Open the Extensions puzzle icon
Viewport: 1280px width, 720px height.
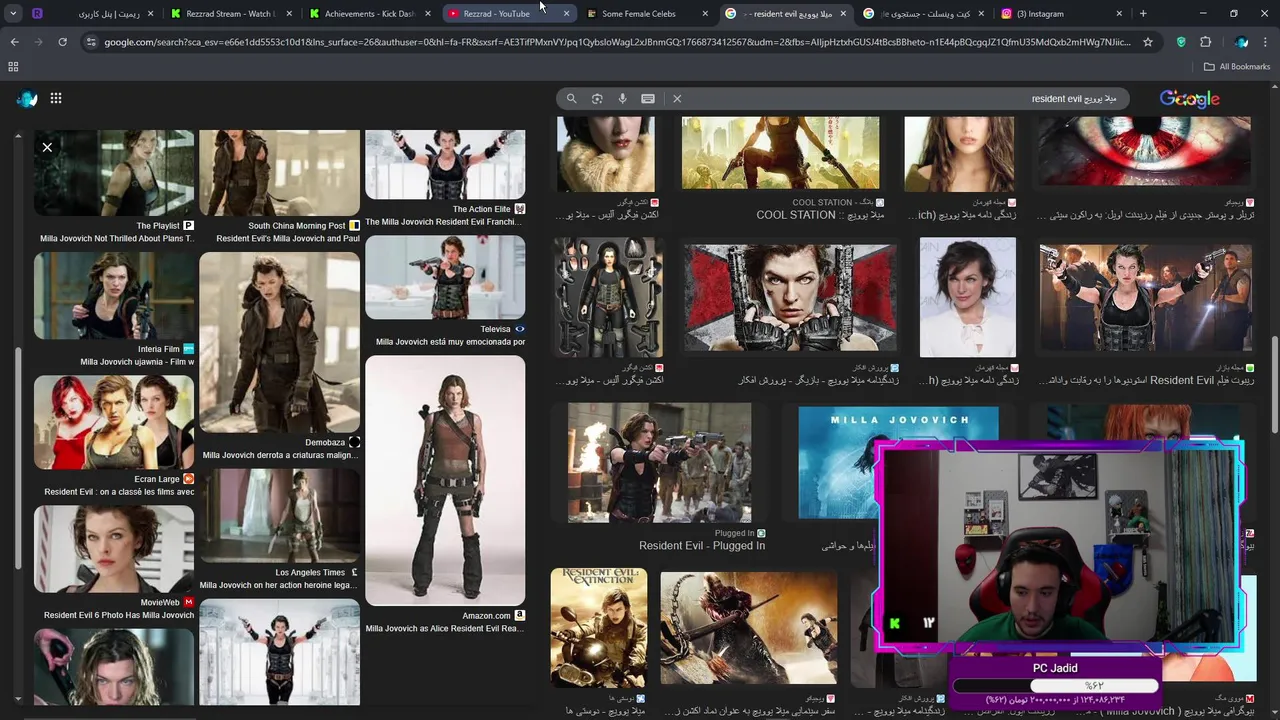point(1205,42)
